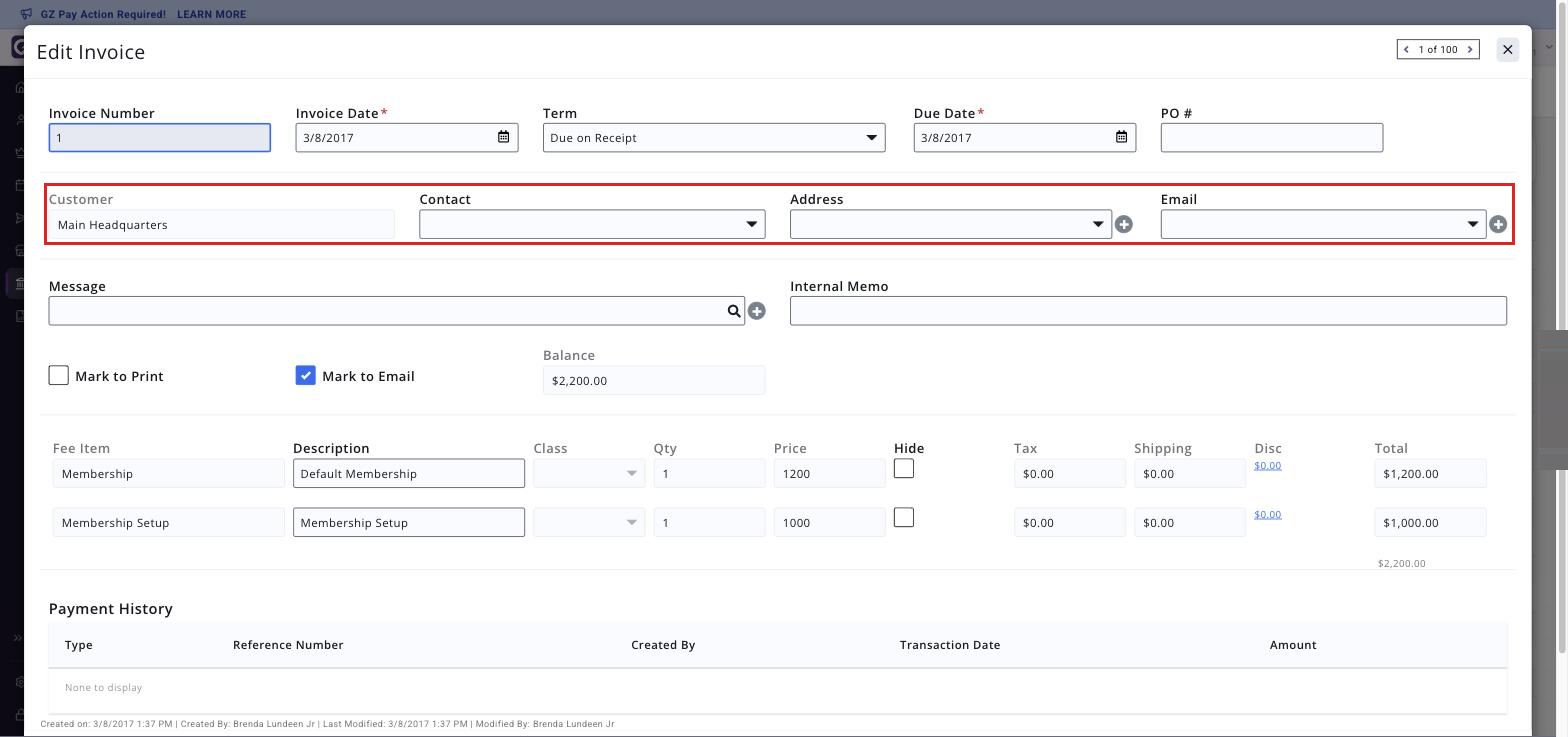This screenshot has width=1568, height=737.
Task: Click the Reference Number column header
Action: [x=288, y=645]
